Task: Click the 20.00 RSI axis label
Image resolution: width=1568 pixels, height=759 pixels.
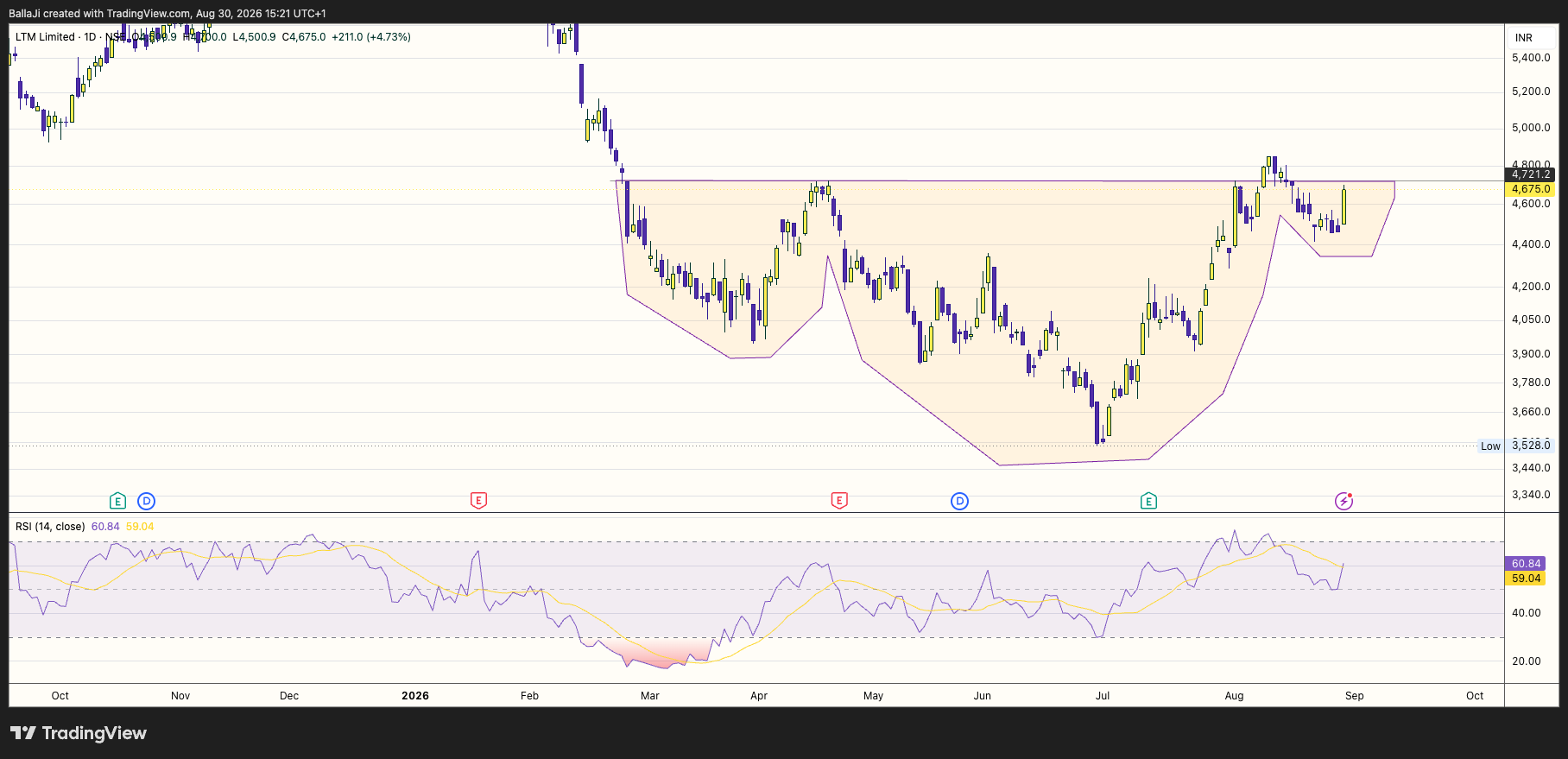Action: click(1527, 661)
